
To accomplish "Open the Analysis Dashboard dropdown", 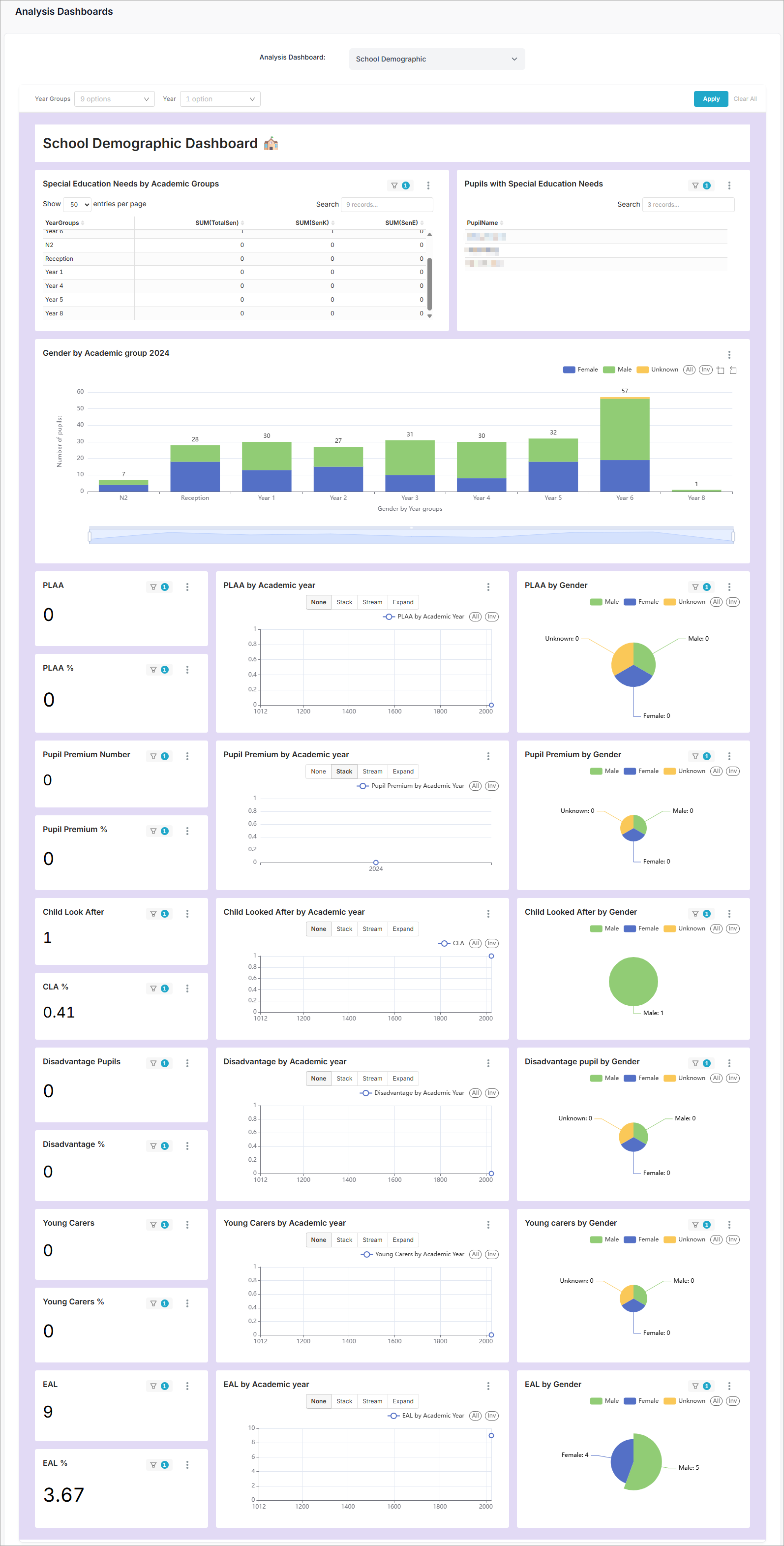I will (436, 59).
